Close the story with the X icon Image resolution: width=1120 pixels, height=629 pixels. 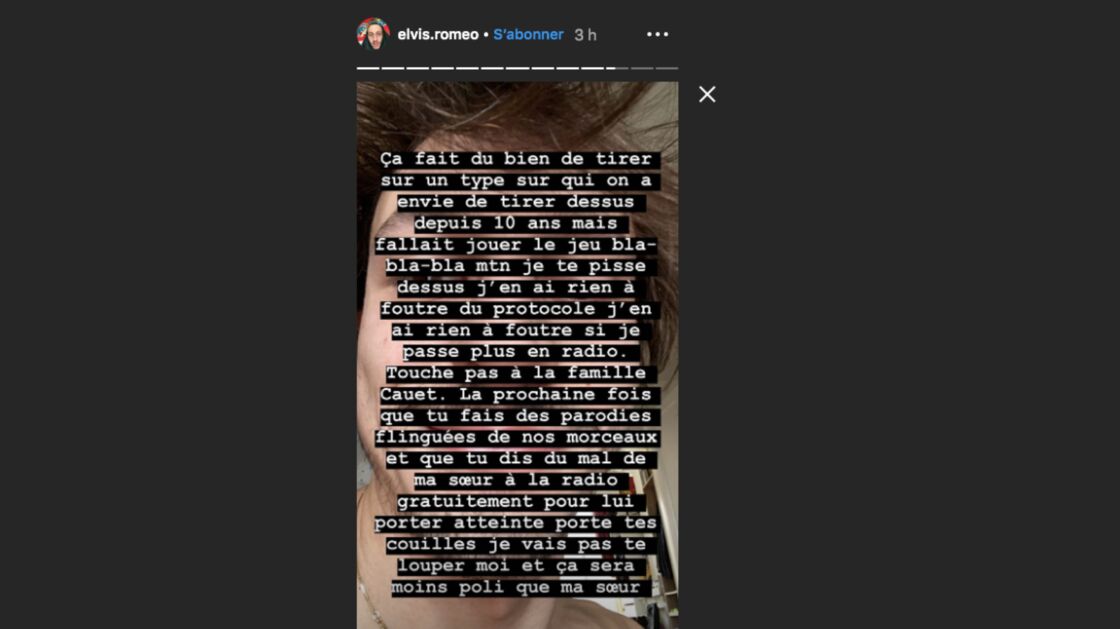[707, 94]
